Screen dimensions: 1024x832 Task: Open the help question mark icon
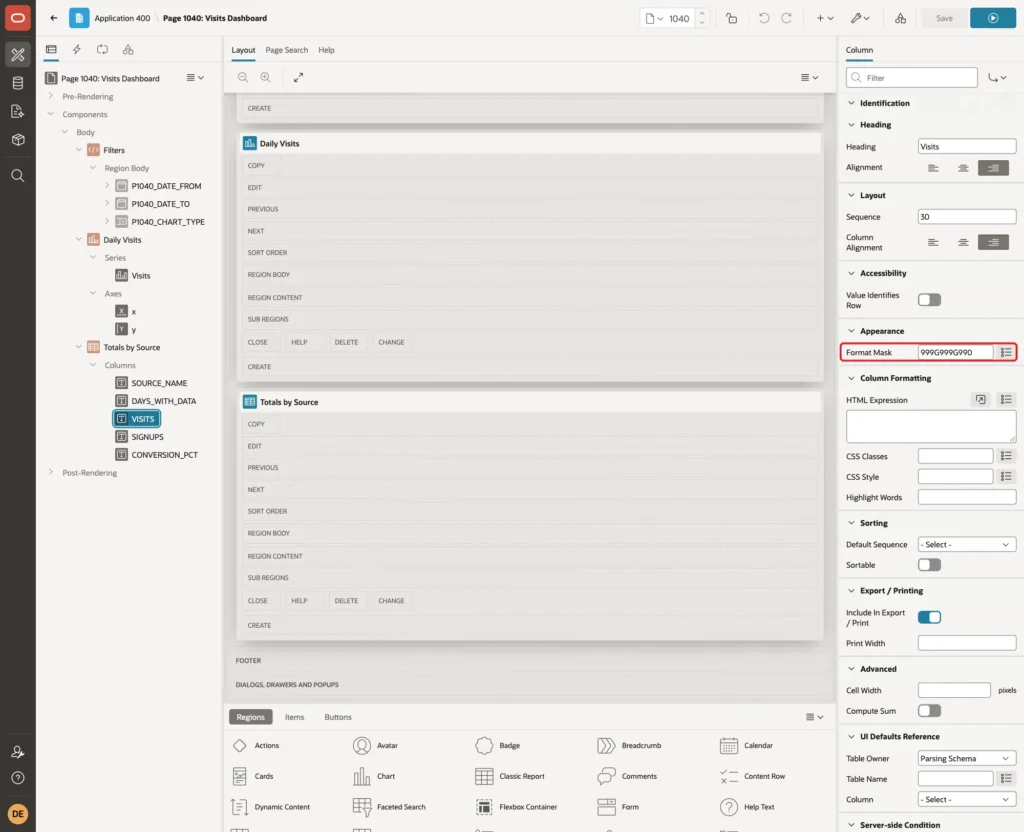pyautogui.click(x=18, y=778)
